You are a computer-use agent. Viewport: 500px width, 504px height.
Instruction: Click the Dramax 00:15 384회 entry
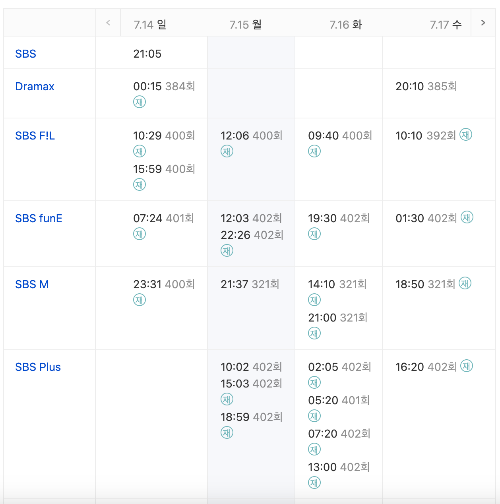(164, 86)
